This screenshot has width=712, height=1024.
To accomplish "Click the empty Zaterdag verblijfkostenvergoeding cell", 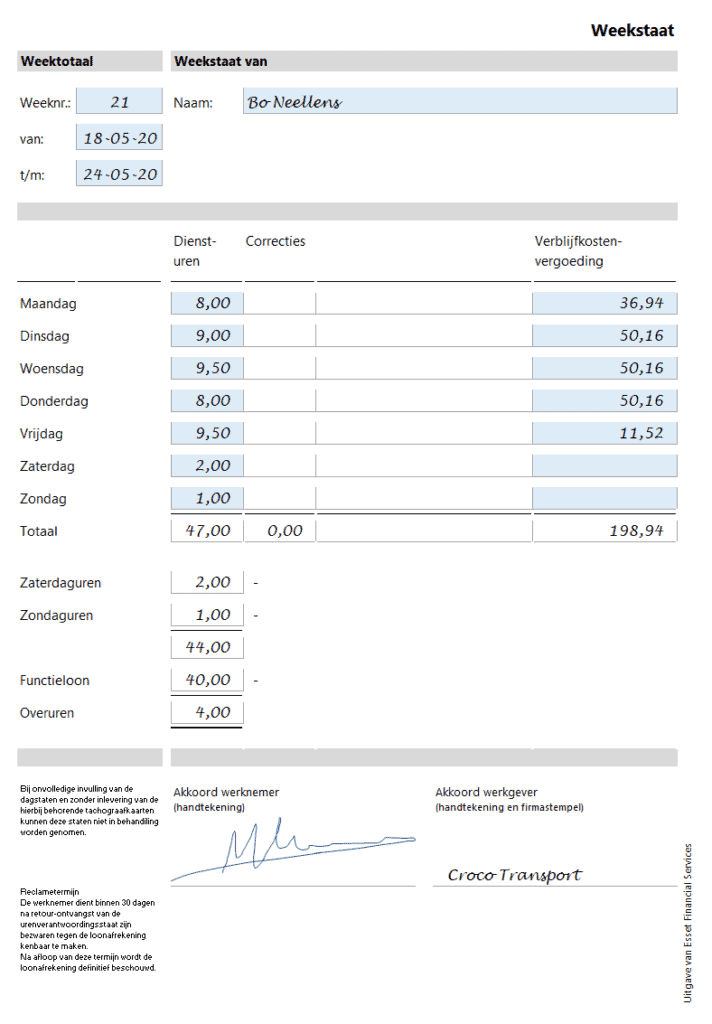I will tap(604, 466).
